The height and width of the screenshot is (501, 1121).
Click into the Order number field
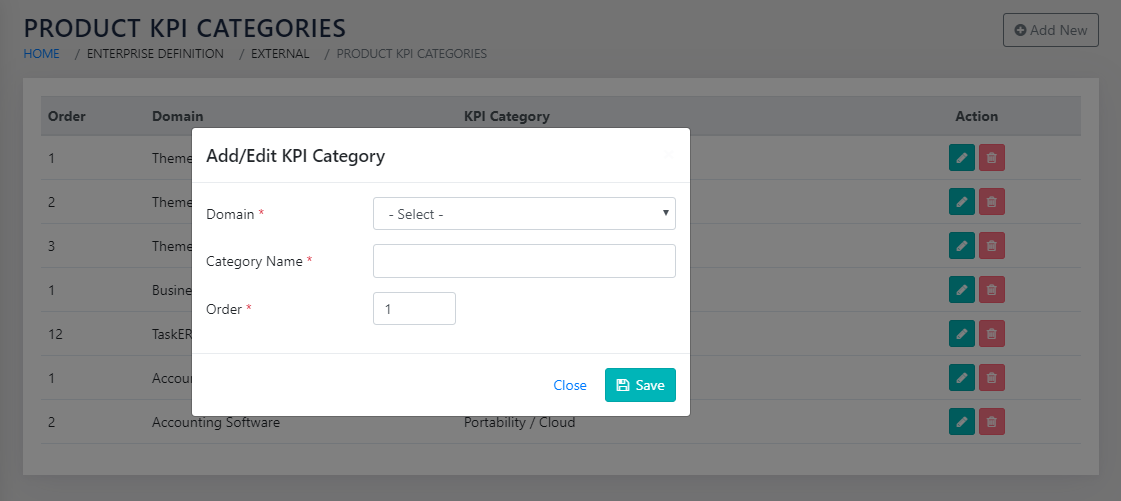tap(414, 309)
